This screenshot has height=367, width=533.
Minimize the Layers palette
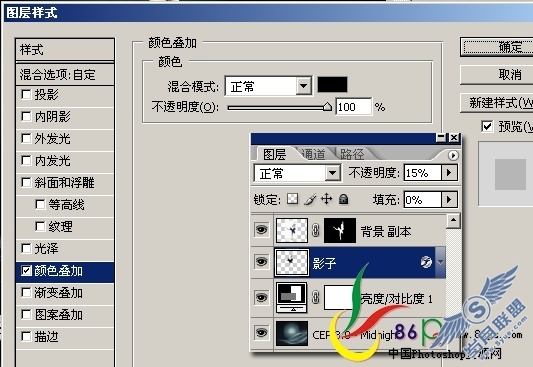(441, 138)
